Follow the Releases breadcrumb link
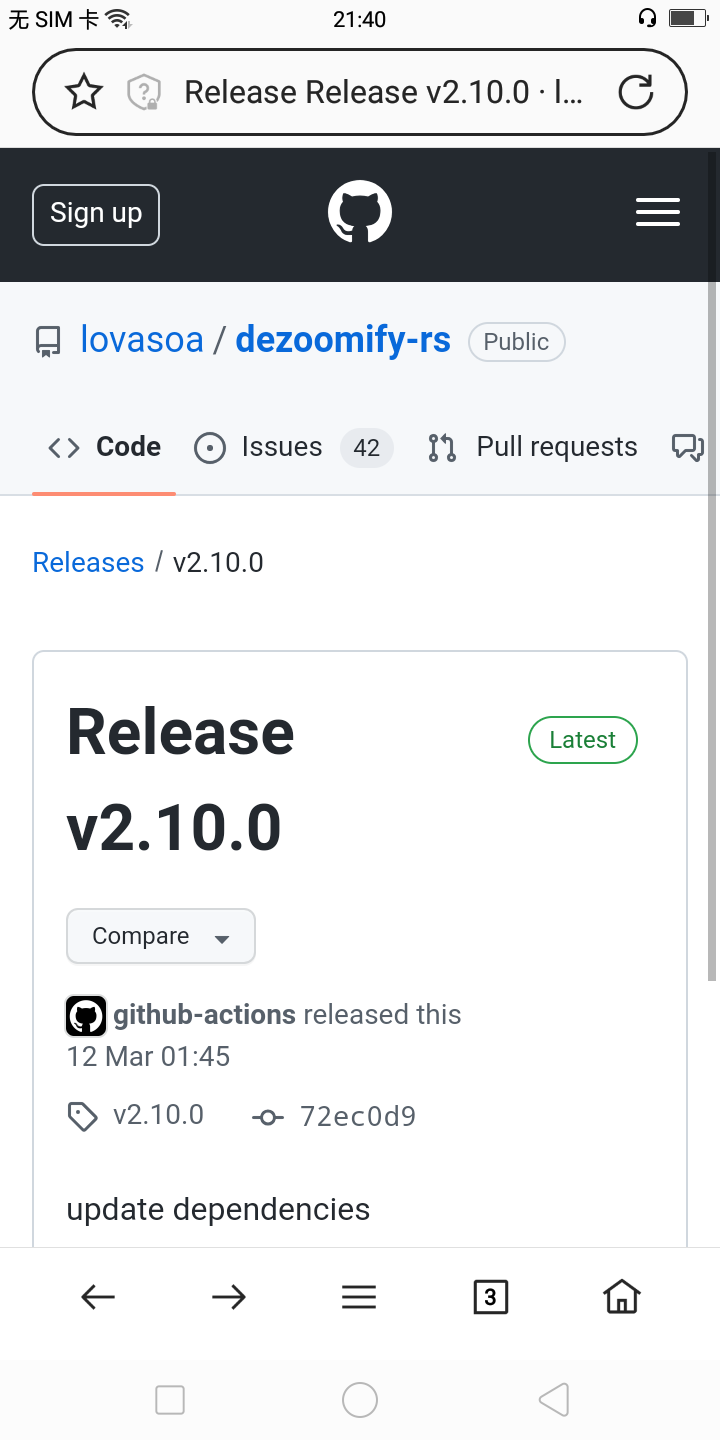The image size is (720, 1440). [x=88, y=562]
